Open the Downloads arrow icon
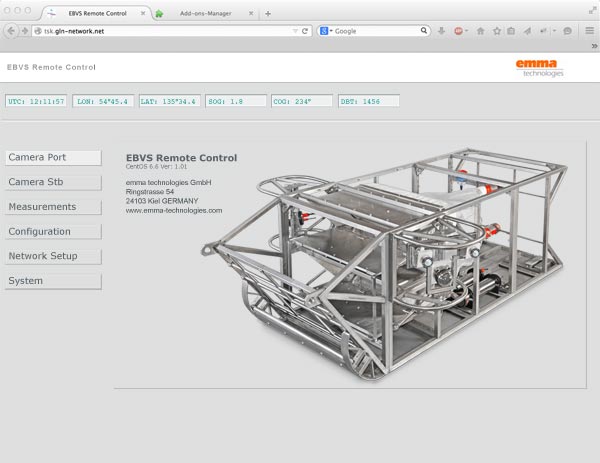The width and height of the screenshot is (600, 463). [x=441, y=31]
